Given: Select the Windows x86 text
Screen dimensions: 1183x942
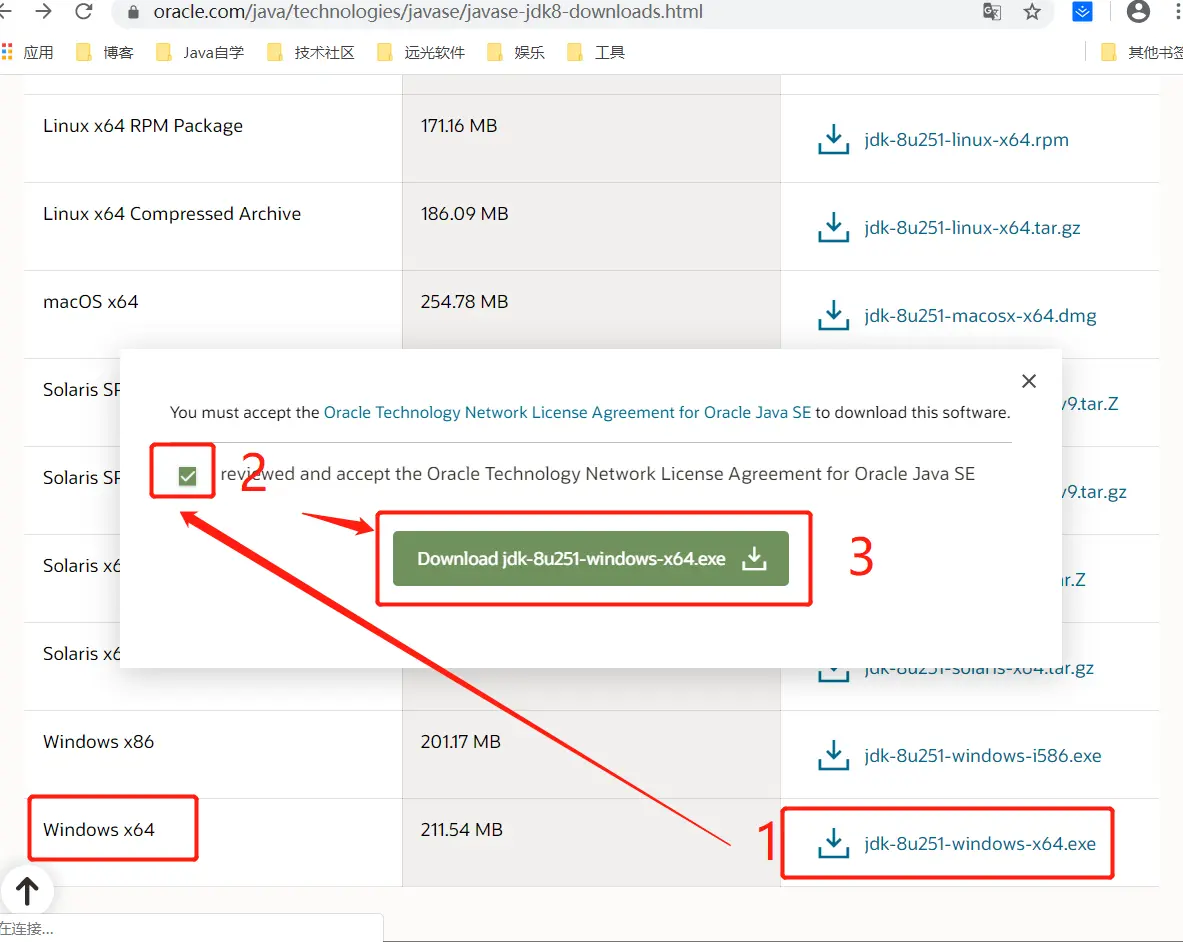Looking at the screenshot, I should tap(98, 741).
